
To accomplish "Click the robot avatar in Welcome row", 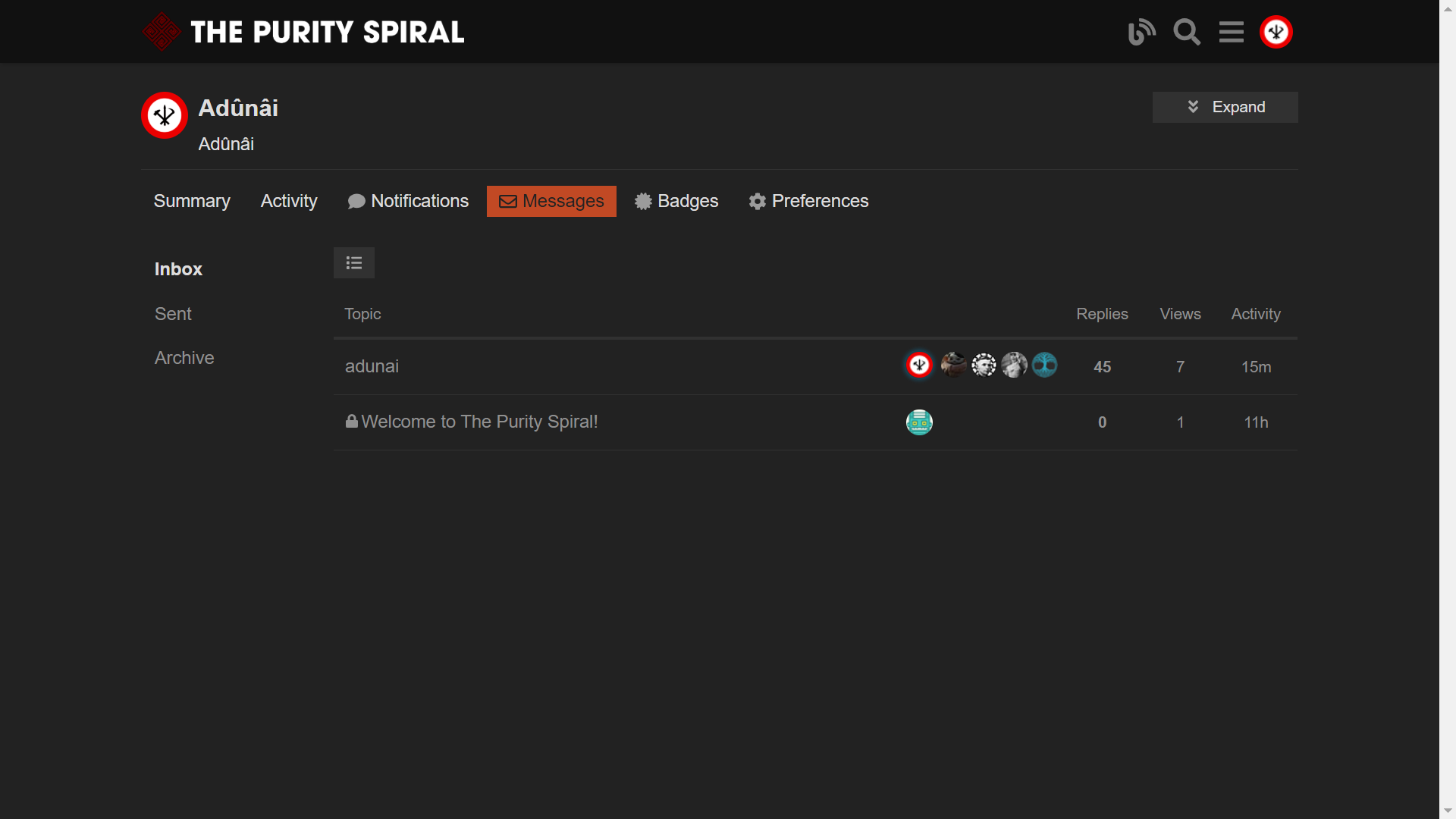I will point(919,422).
